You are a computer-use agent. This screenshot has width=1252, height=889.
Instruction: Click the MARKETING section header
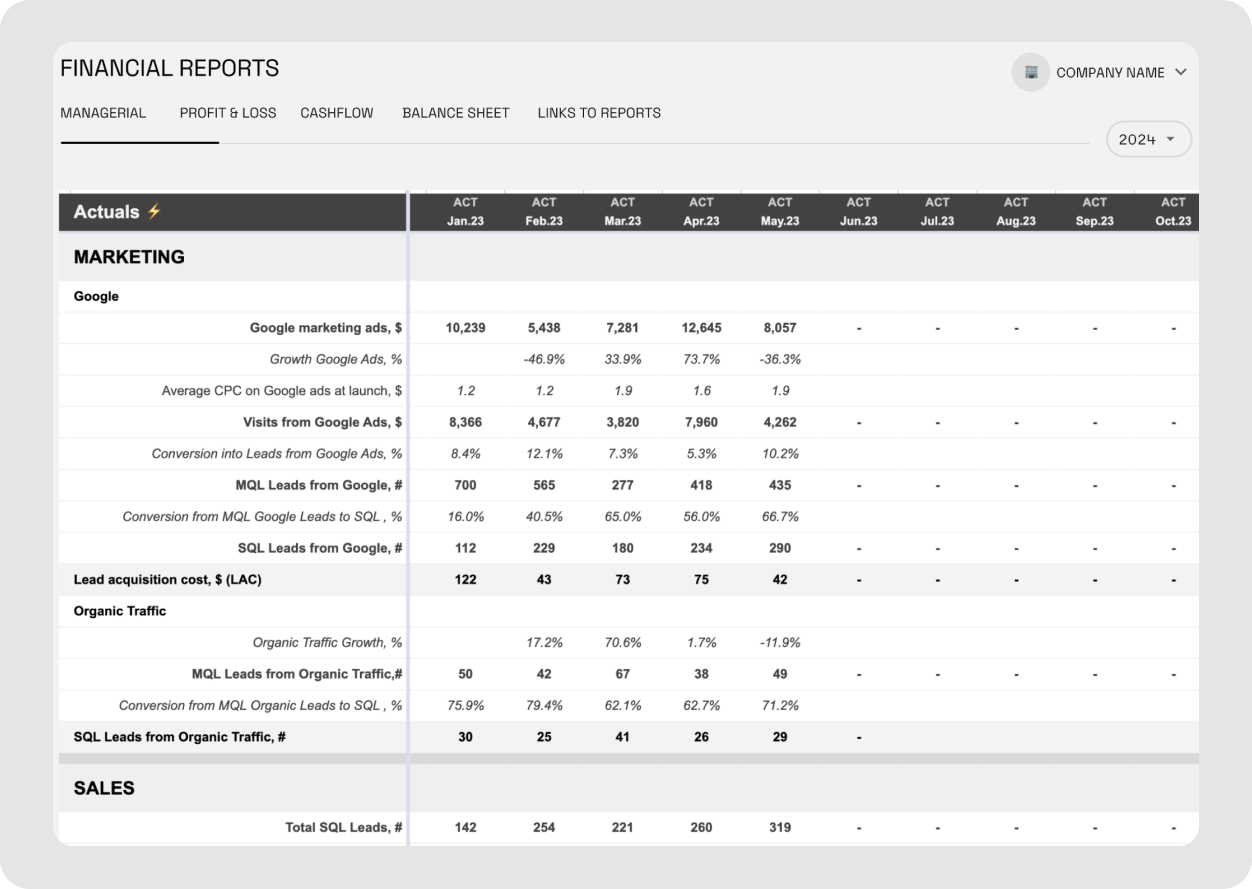[x=127, y=257]
